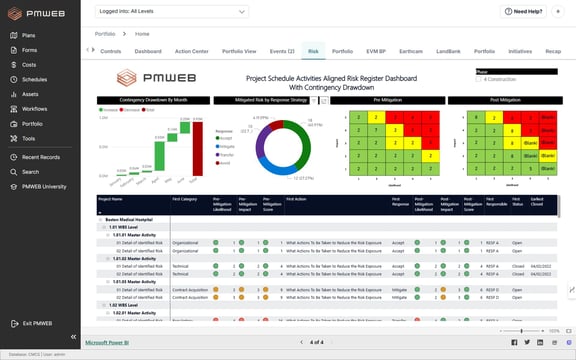Collapse the 1.02 WBS Level row
The width and height of the screenshot is (576, 360).
click(x=104, y=305)
